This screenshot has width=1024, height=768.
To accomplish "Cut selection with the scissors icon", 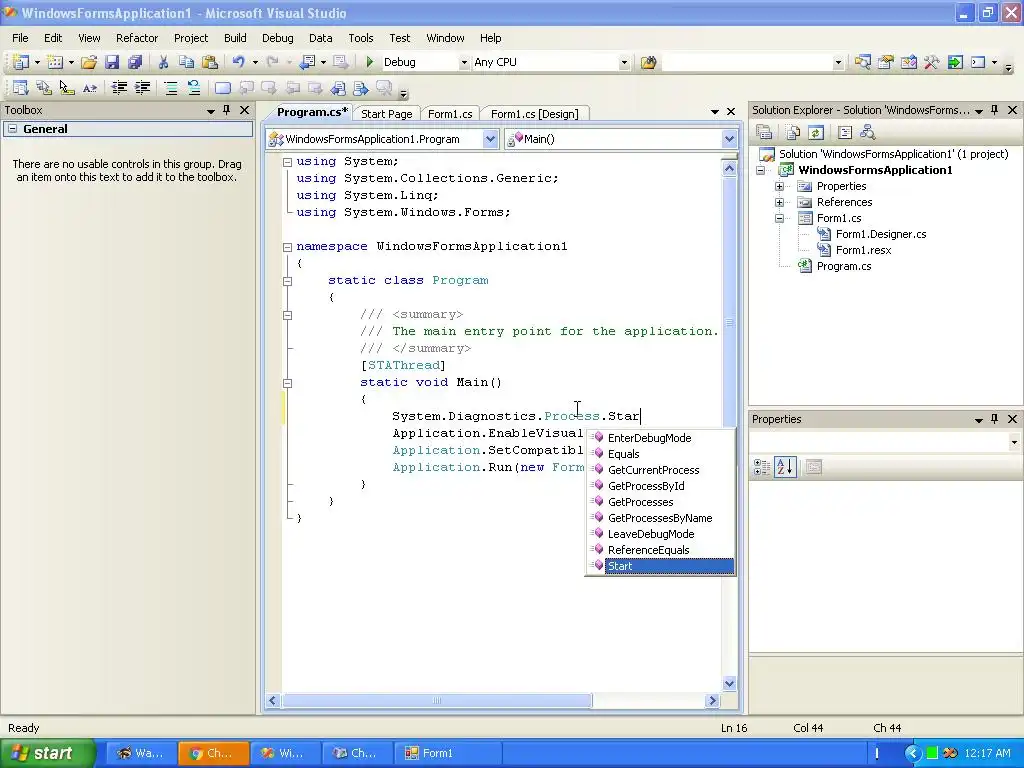I will [163, 62].
